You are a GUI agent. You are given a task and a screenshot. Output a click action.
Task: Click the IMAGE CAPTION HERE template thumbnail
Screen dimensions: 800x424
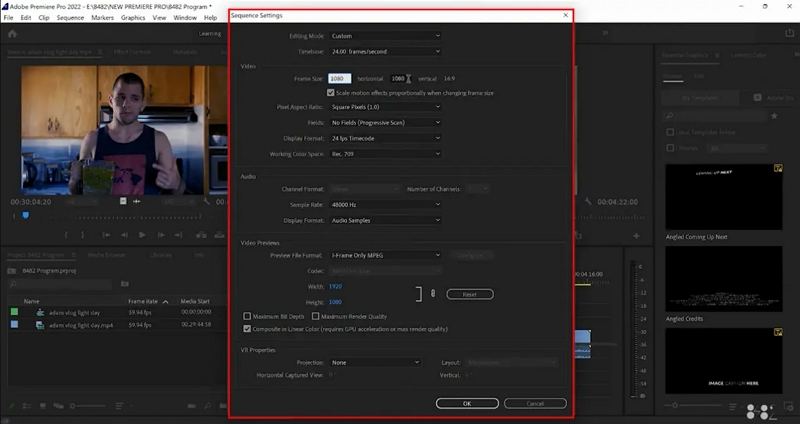pyautogui.click(x=723, y=361)
